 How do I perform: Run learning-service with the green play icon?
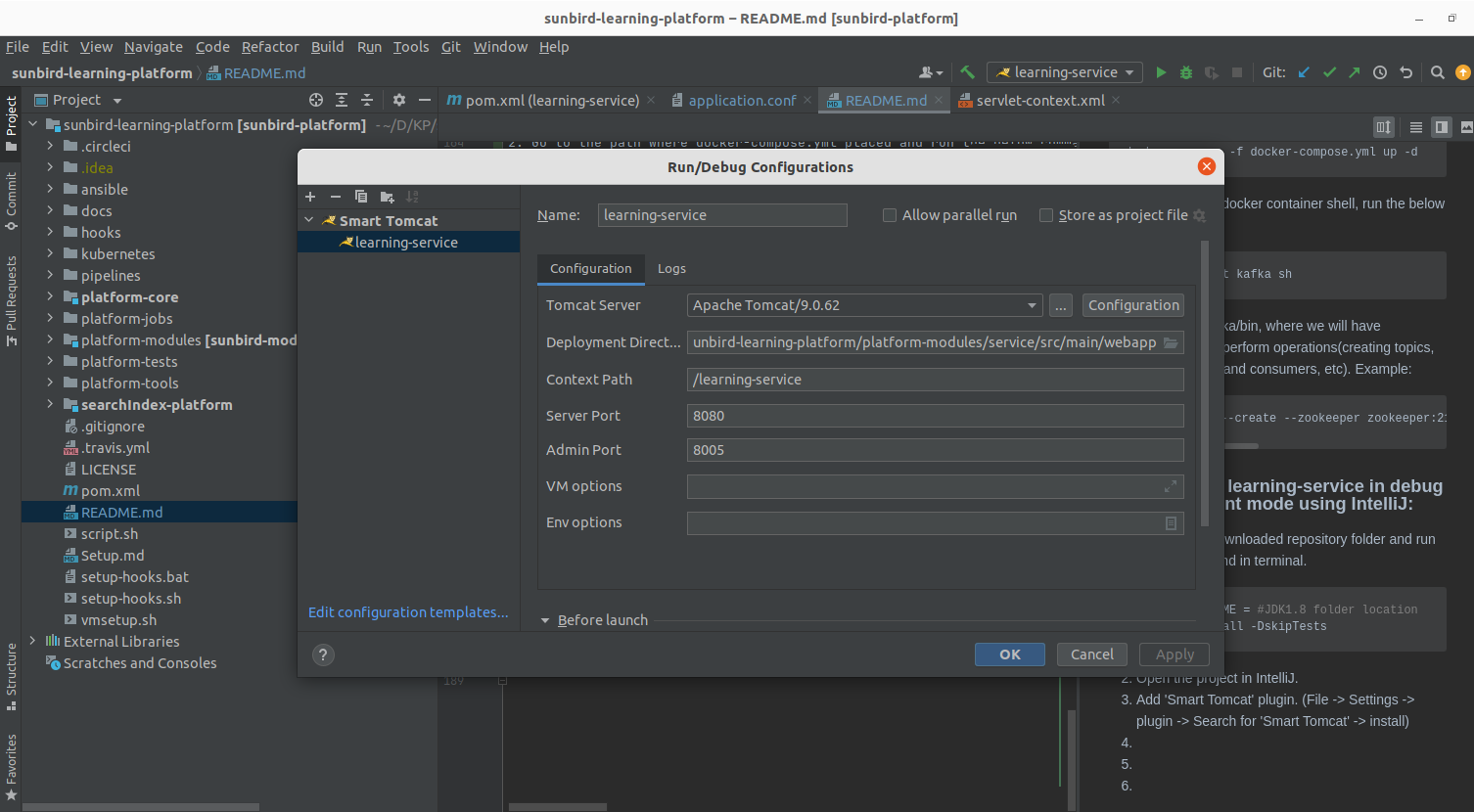[1161, 72]
